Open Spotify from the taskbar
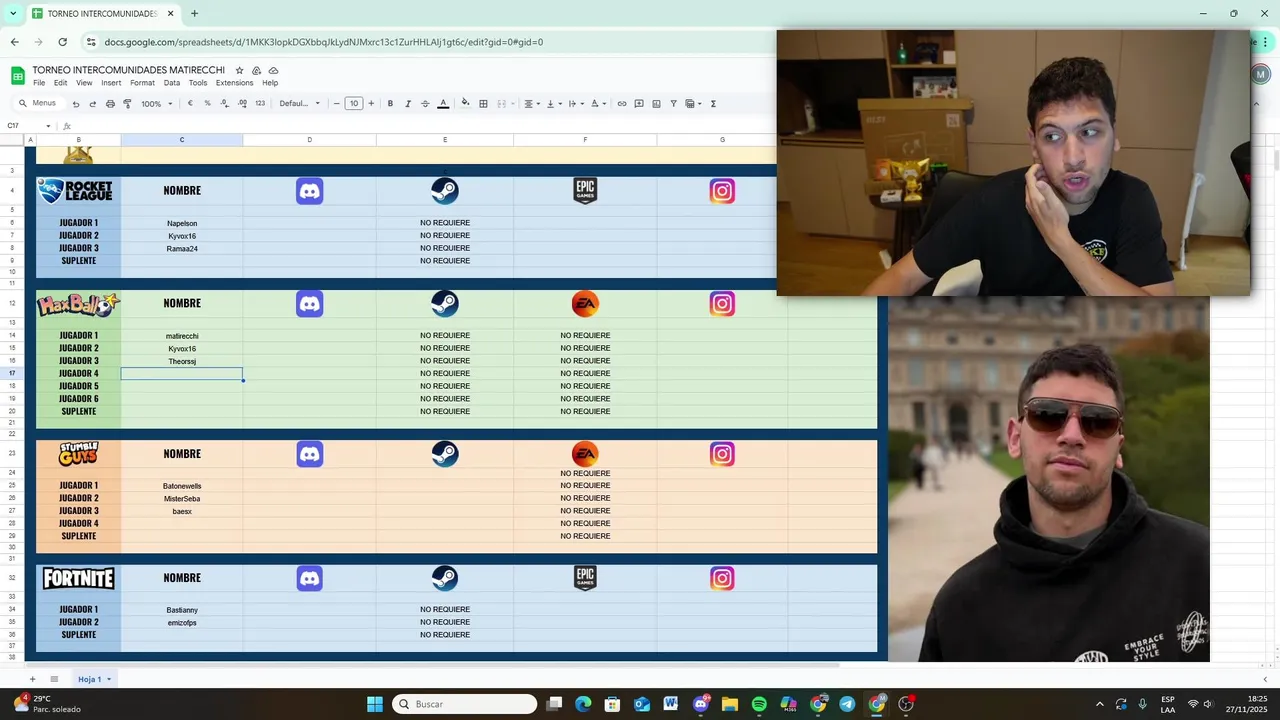The width and height of the screenshot is (1280, 720). (x=759, y=704)
